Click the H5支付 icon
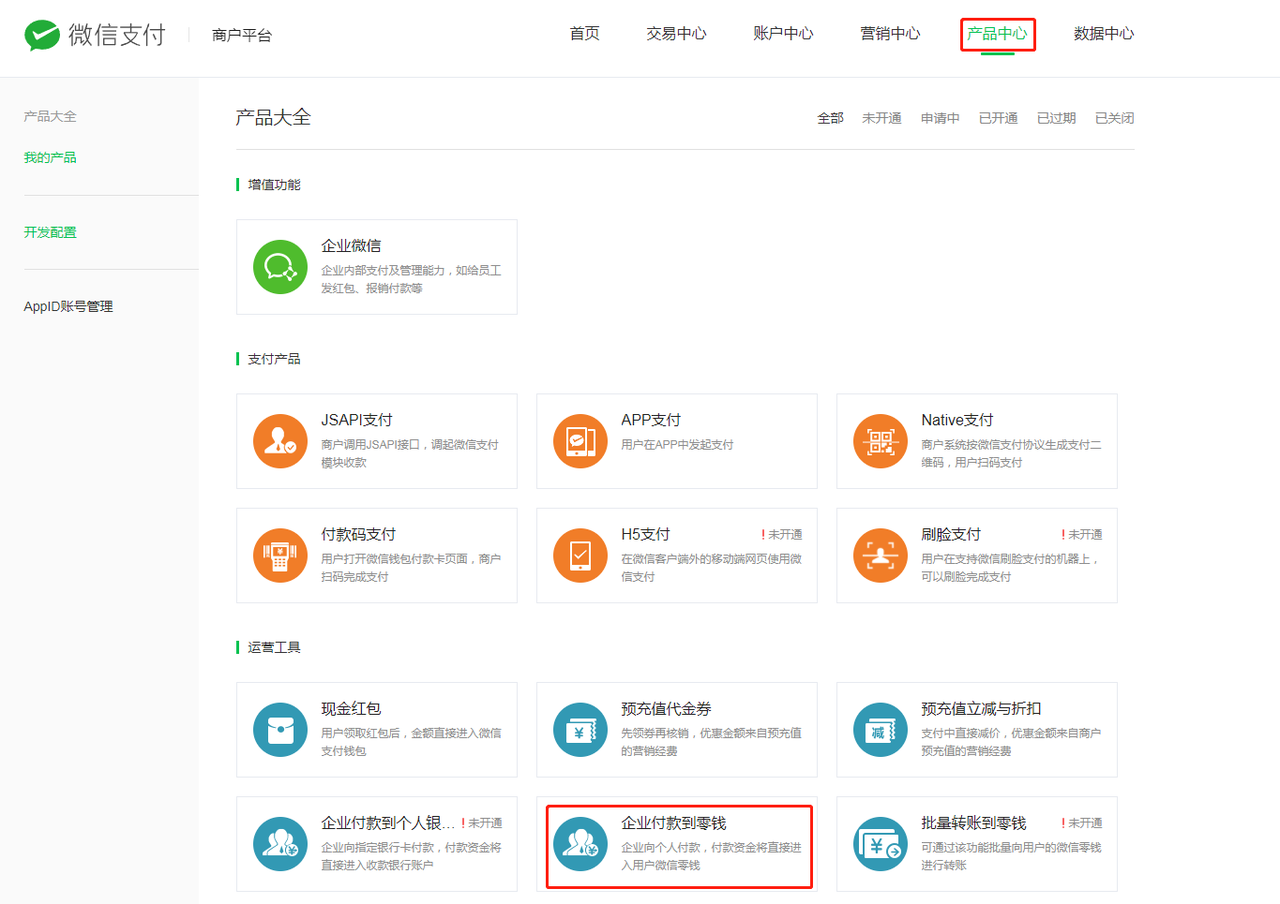The height and width of the screenshot is (904, 1280). (x=580, y=555)
